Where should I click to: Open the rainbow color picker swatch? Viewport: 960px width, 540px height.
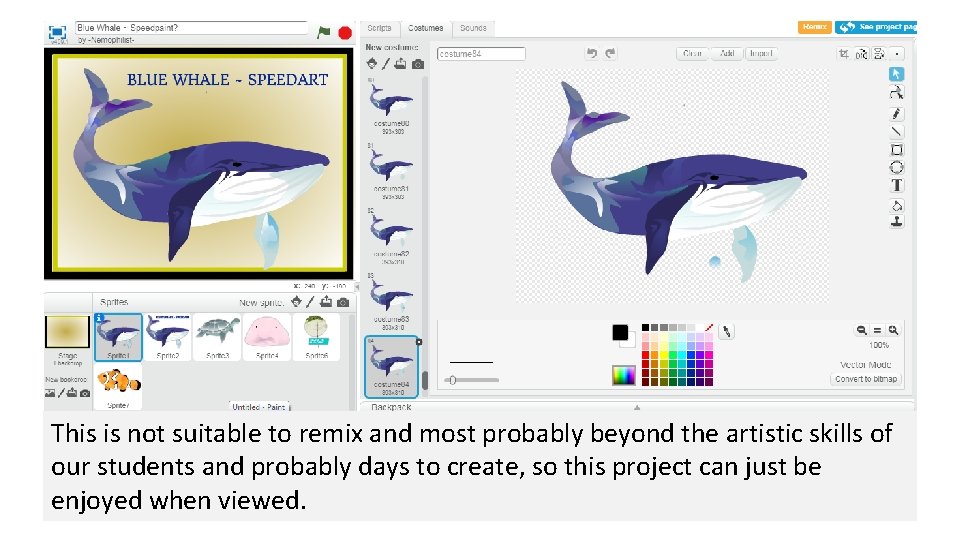pos(623,375)
